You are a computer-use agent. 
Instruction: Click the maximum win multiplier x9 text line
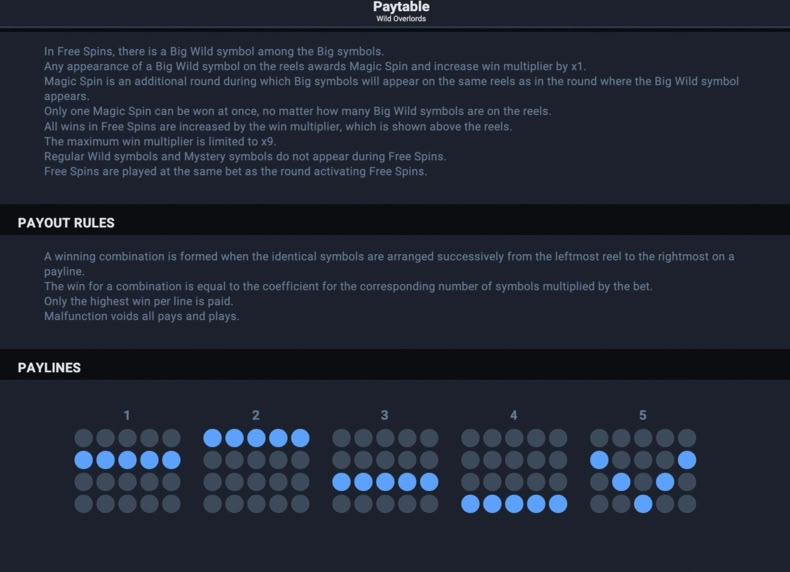click(x=160, y=141)
